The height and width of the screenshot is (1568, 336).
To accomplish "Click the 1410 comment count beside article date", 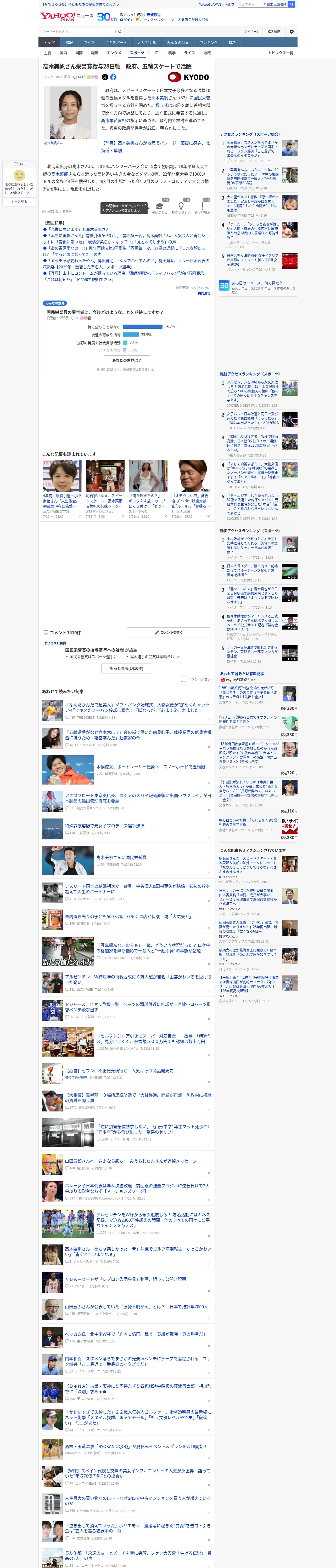I will [80, 77].
